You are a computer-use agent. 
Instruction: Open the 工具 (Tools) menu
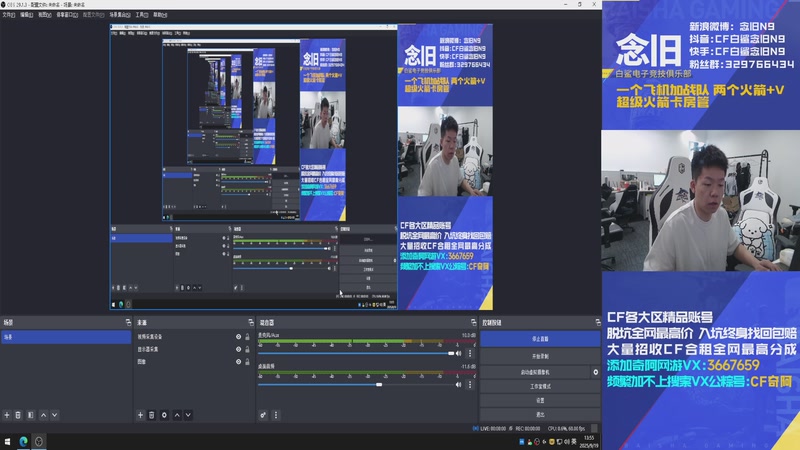tap(142, 15)
